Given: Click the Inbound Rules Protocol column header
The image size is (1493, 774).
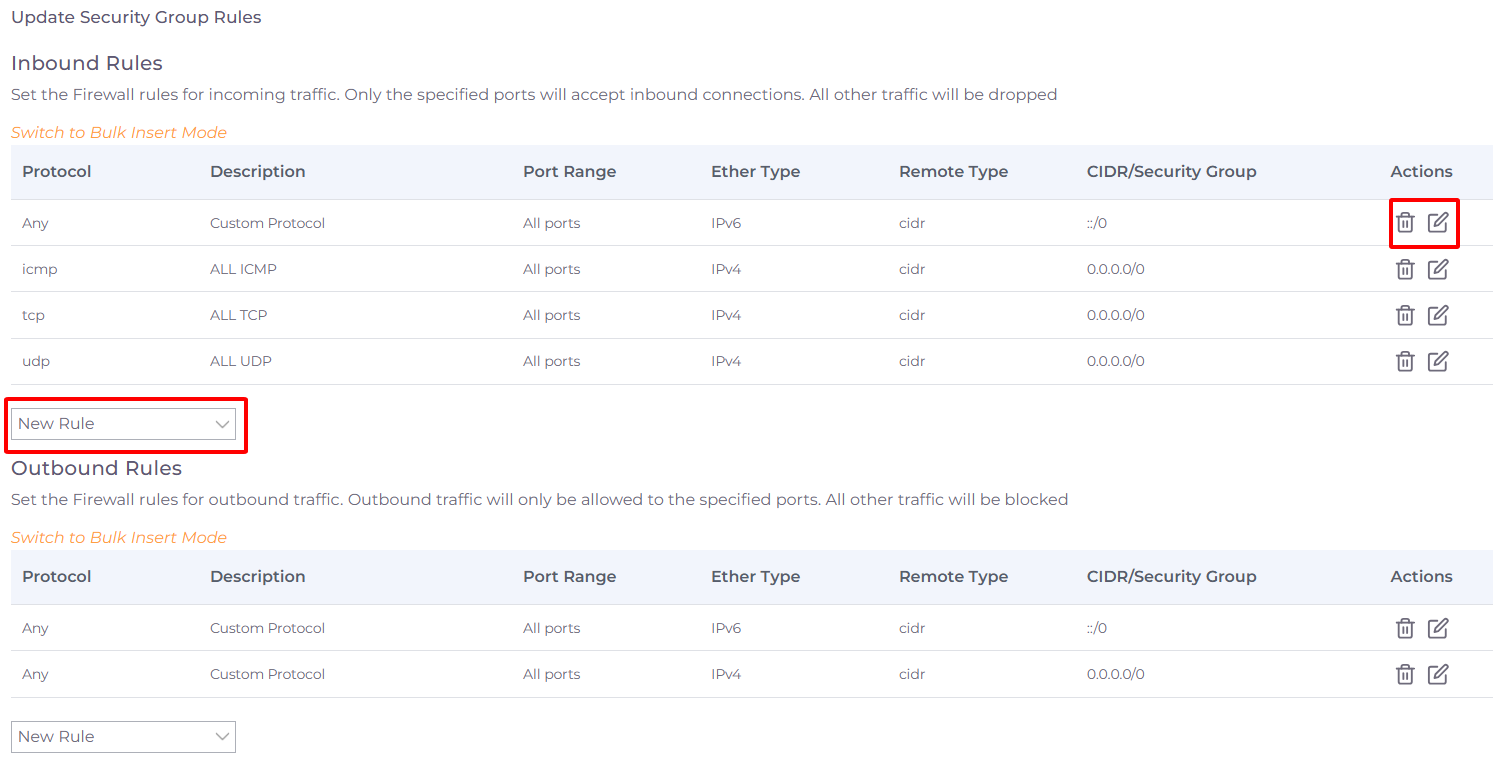Looking at the screenshot, I should click(57, 172).
